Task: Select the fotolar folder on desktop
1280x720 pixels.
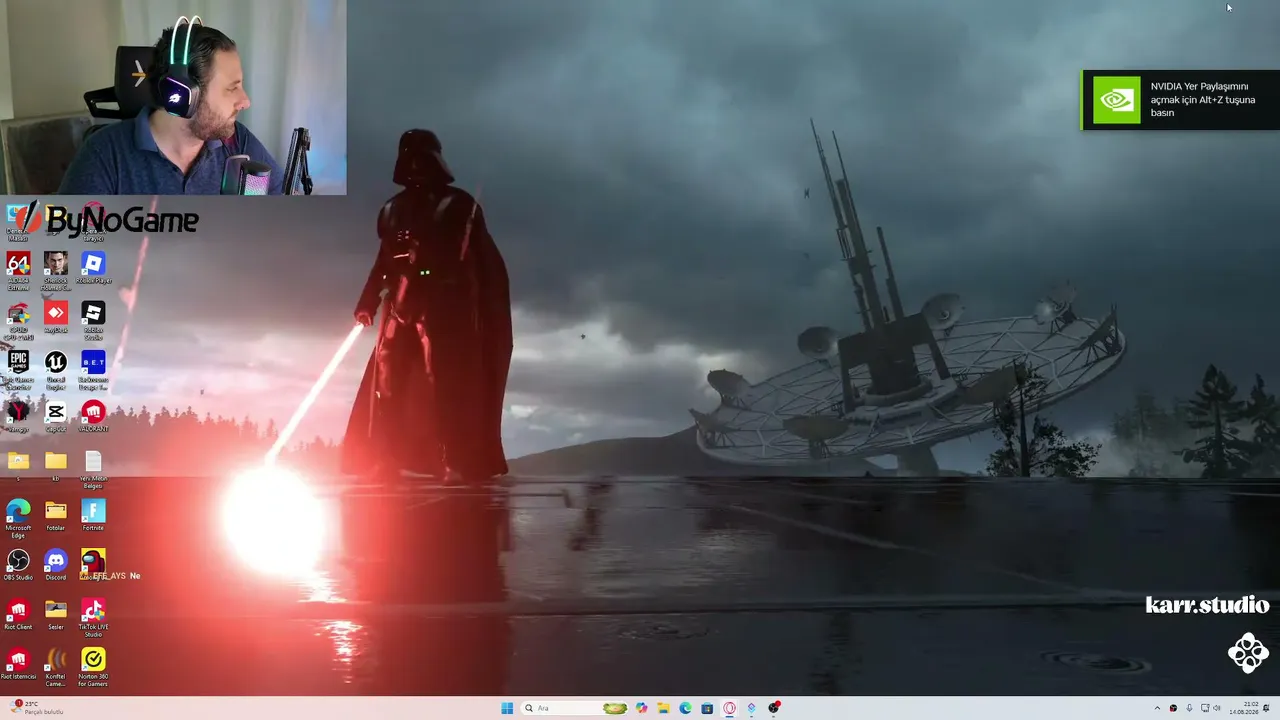Action: (x=56, y=515)
